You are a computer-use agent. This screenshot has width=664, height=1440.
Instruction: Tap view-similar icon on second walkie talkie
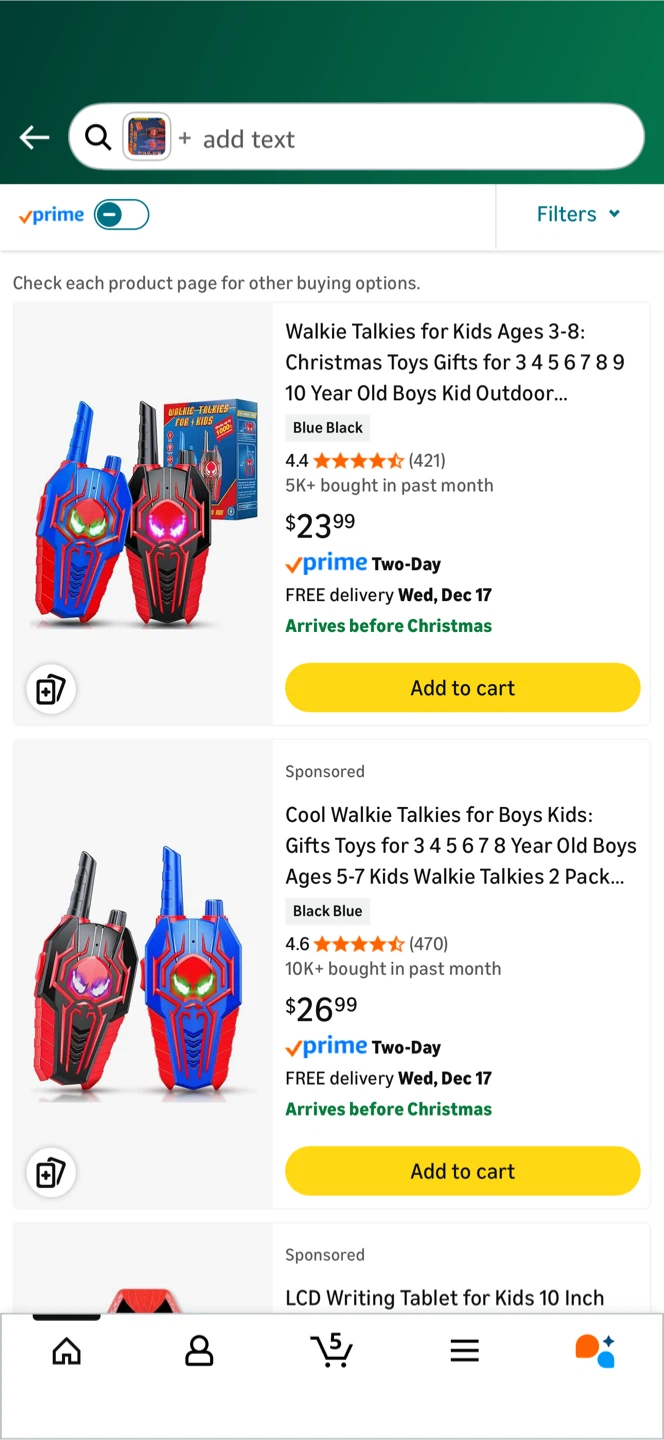[50, 1172]
